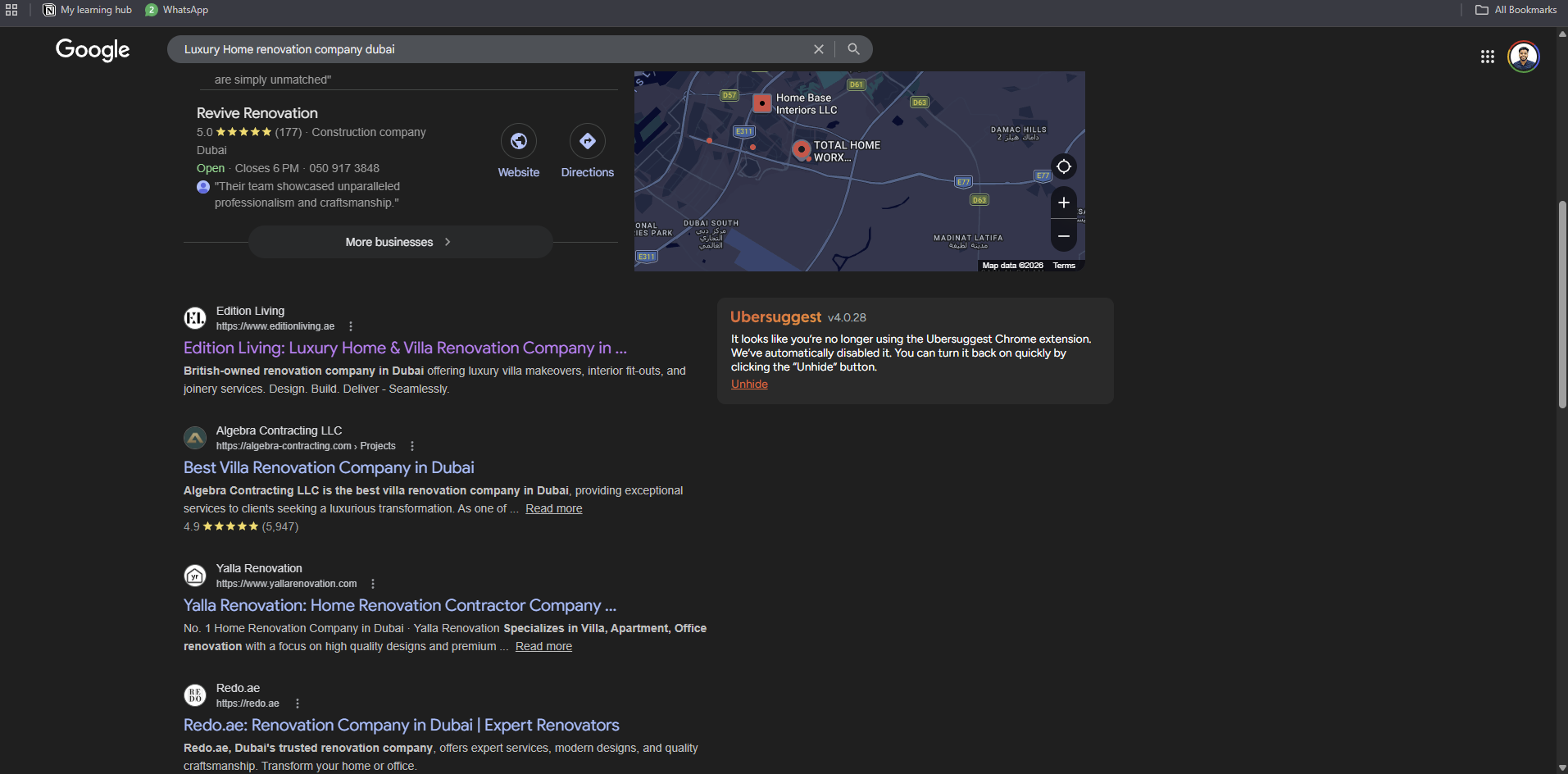This screenshot has height=774, width=1568.
Task: Open the Google apps grid icon
Action: [1487, 57]
